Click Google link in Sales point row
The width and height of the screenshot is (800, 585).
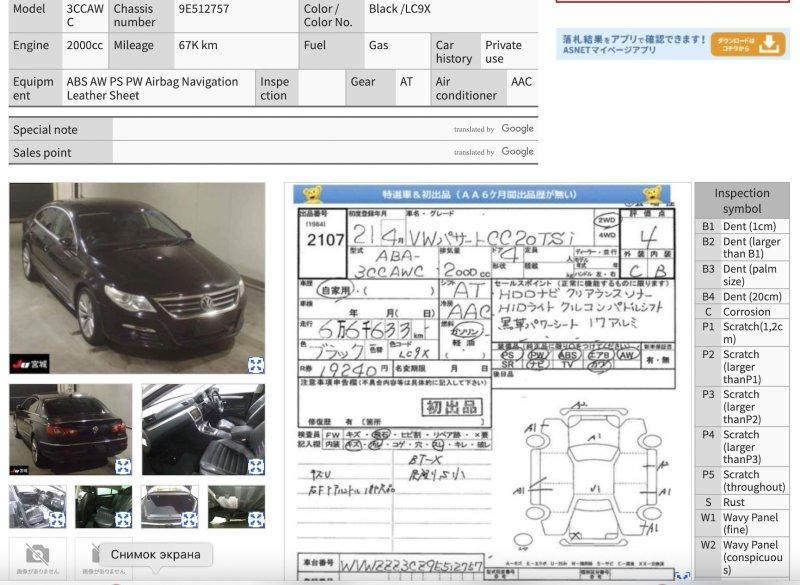[517, 152]
